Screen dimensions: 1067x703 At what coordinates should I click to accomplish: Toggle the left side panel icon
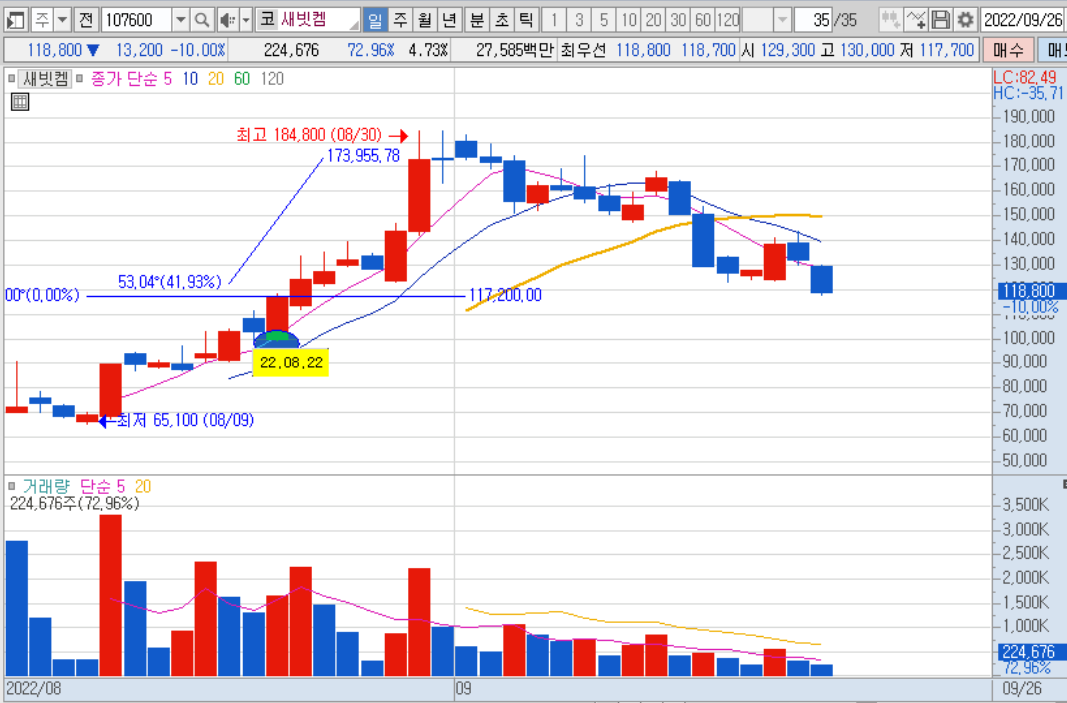coord(16,20)
